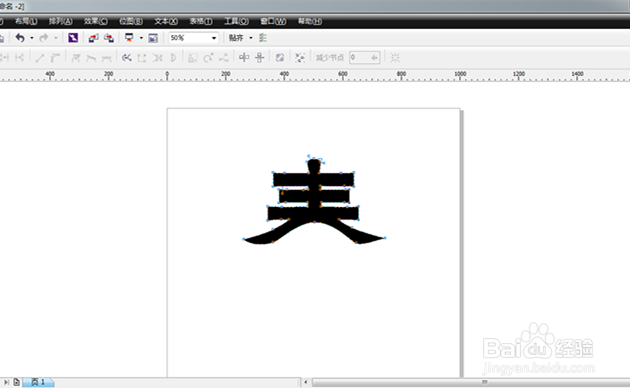Click the select all nodes icon

(300, 58)
